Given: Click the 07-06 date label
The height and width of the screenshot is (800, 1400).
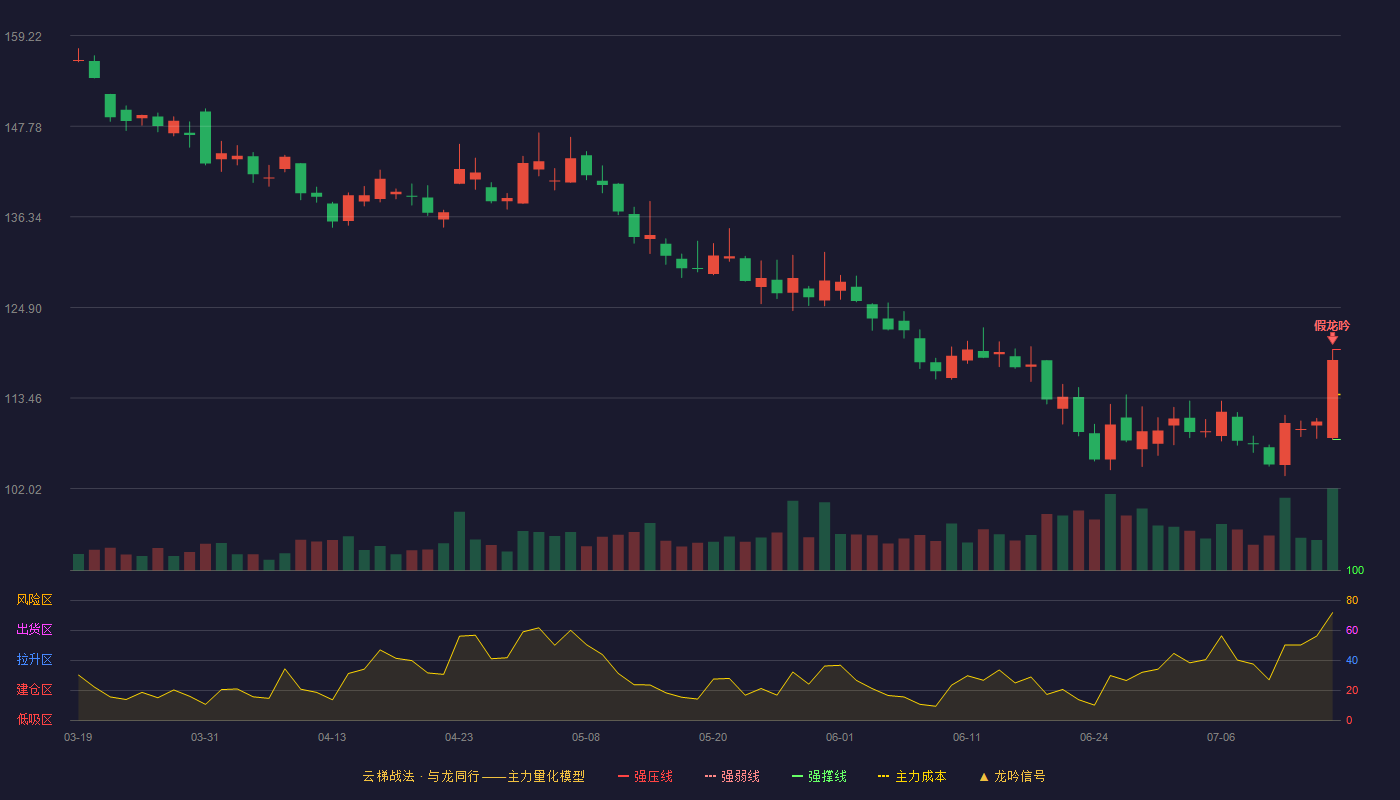Looking at the screenshot, I should click(1221, 737).
